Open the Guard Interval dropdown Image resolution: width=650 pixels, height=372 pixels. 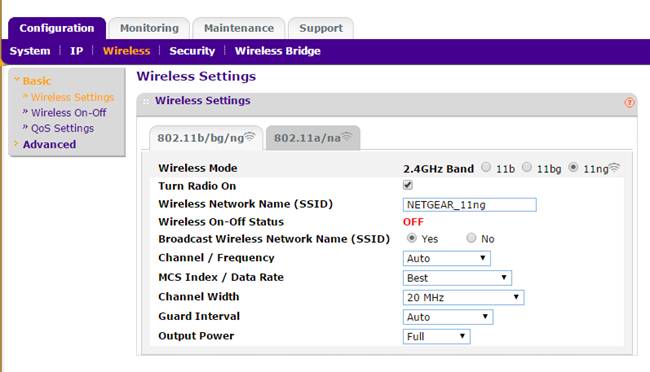(448, 317)
